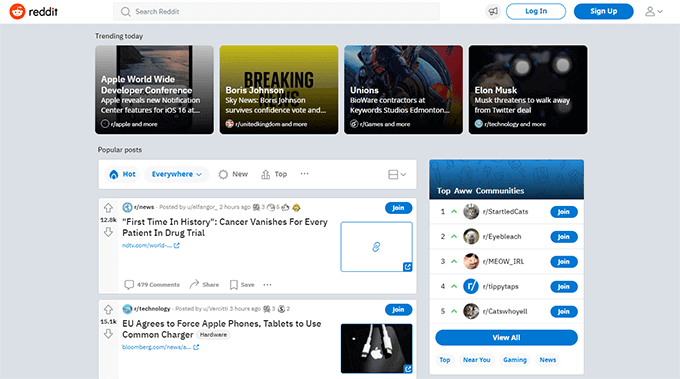Open the r/news subreddit link
This screenshot has height=379, width=680.
(x=144, y=207)
